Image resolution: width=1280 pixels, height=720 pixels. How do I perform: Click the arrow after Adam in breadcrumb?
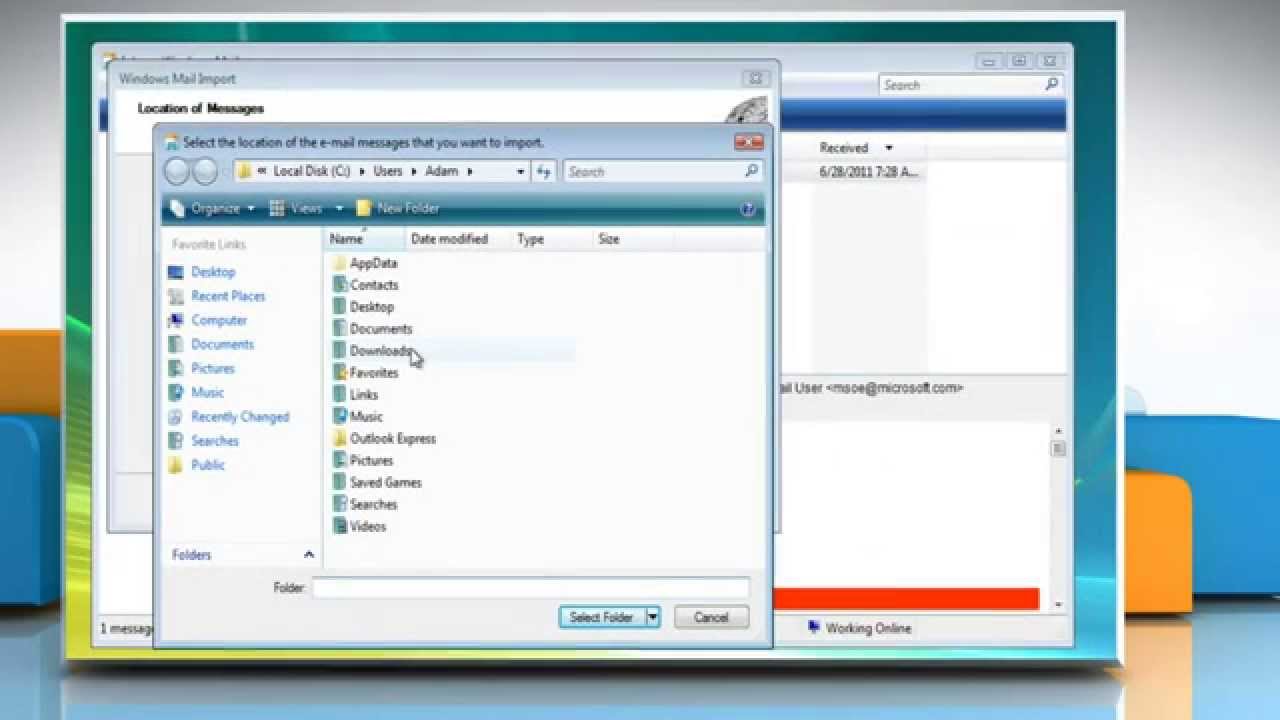(x=469, y=171)
